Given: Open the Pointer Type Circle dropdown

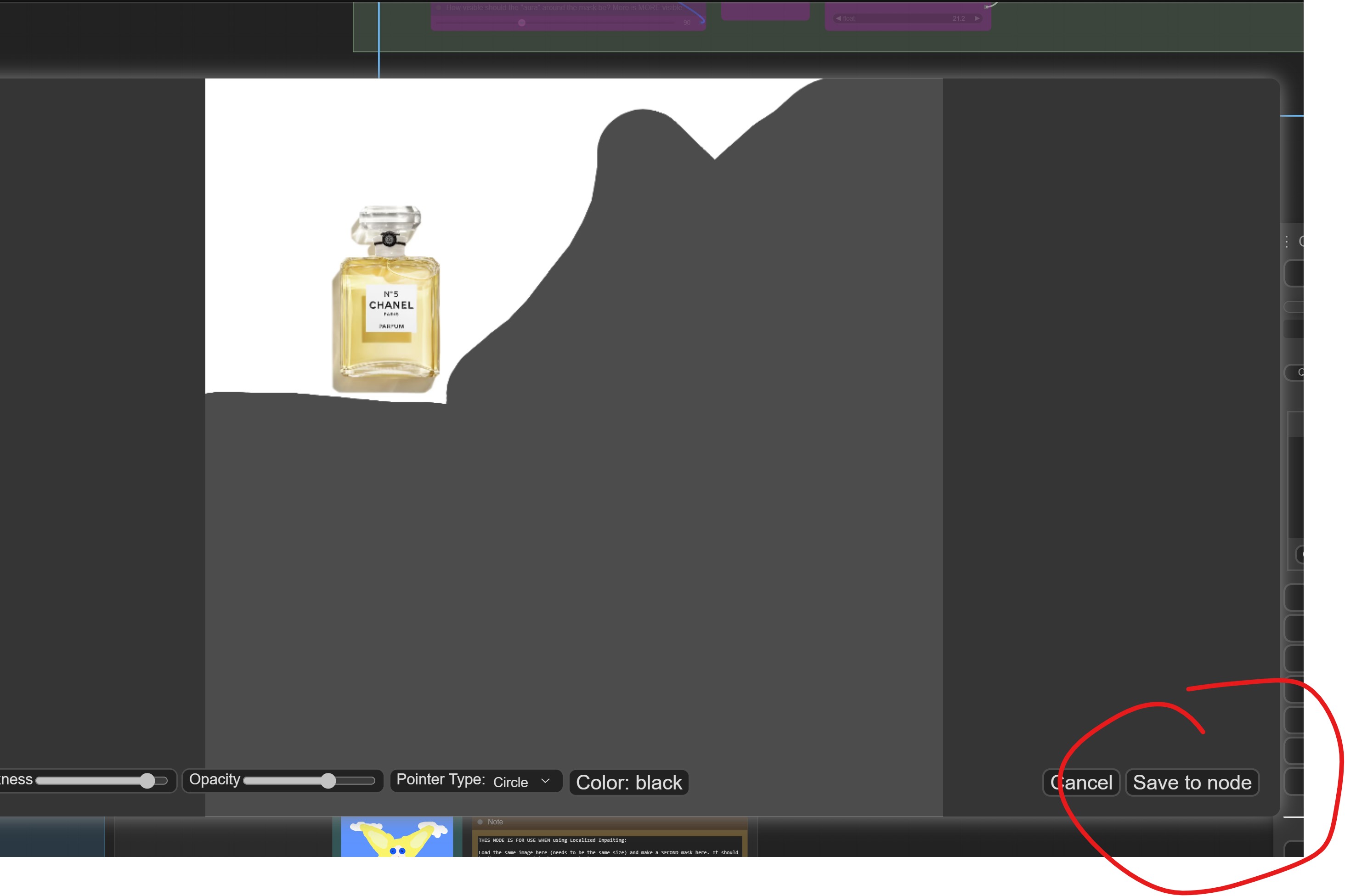Looking at the screenshot, I should [x=520, y=782].
